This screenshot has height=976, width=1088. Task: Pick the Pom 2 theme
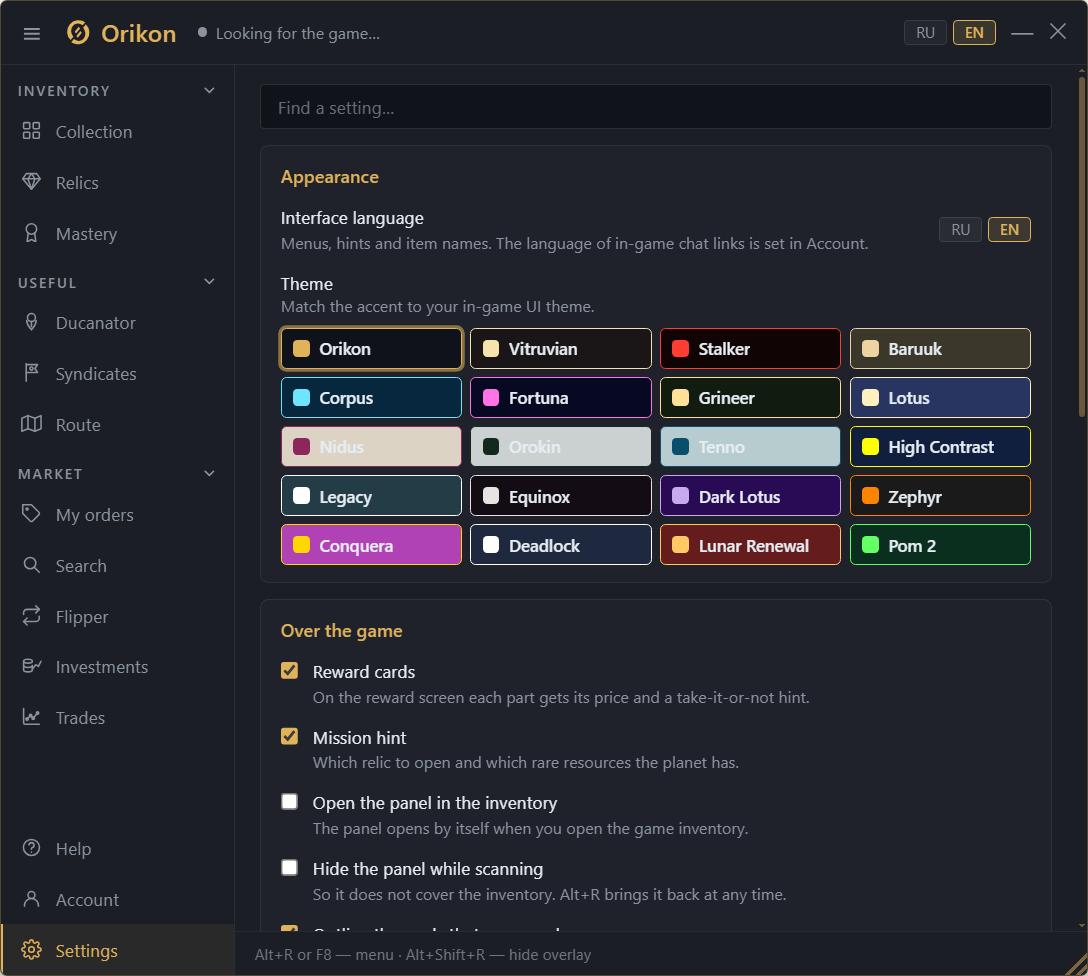(940, 545)
